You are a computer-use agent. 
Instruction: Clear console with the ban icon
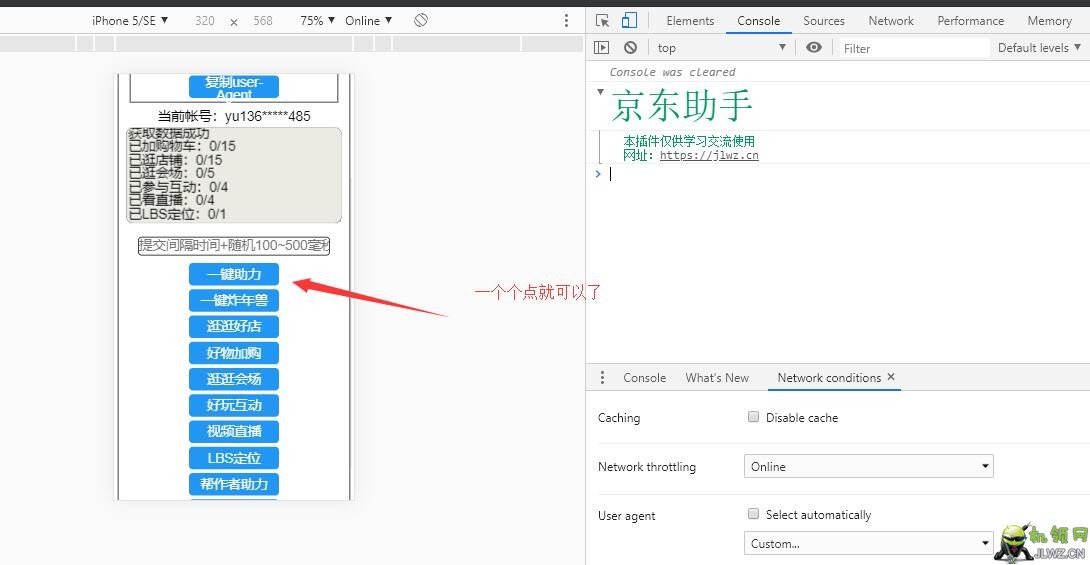click(631, 47)
